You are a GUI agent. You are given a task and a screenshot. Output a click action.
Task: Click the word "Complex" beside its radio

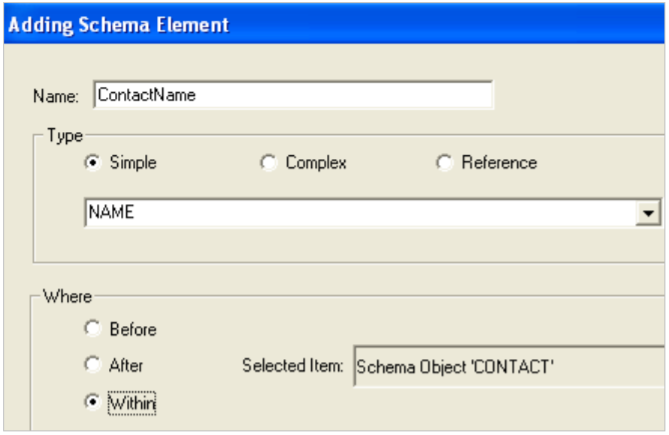tap(315, 163)
